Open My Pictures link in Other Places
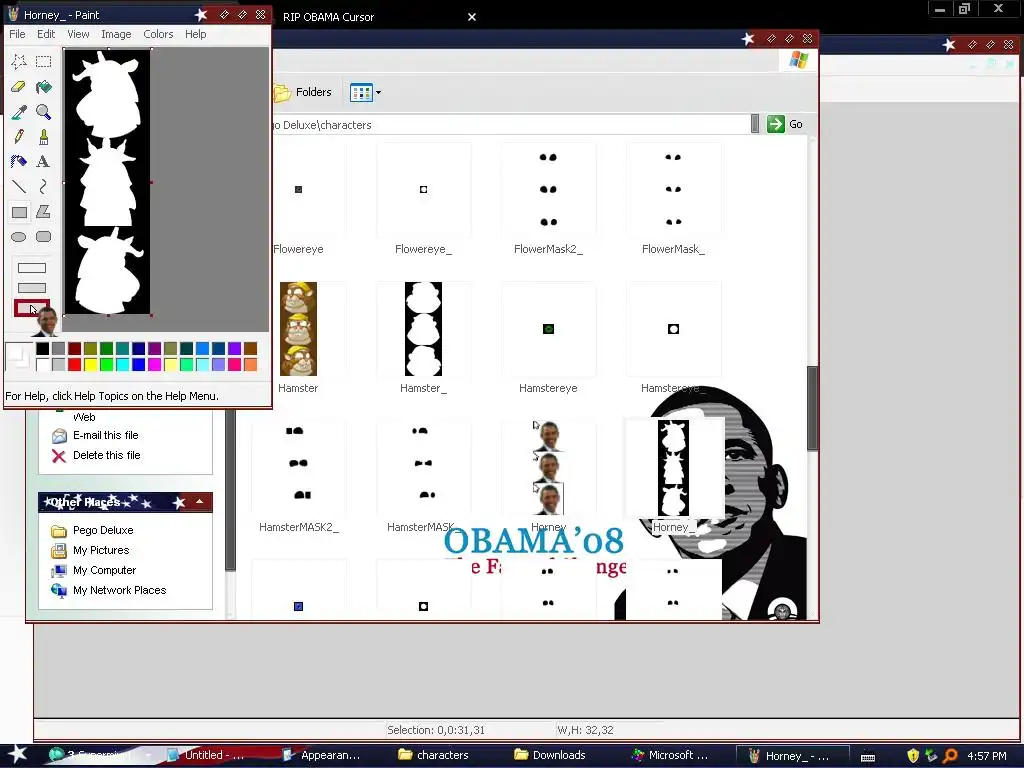Viewport: 1024px width, 768px height. coord(101,551)
